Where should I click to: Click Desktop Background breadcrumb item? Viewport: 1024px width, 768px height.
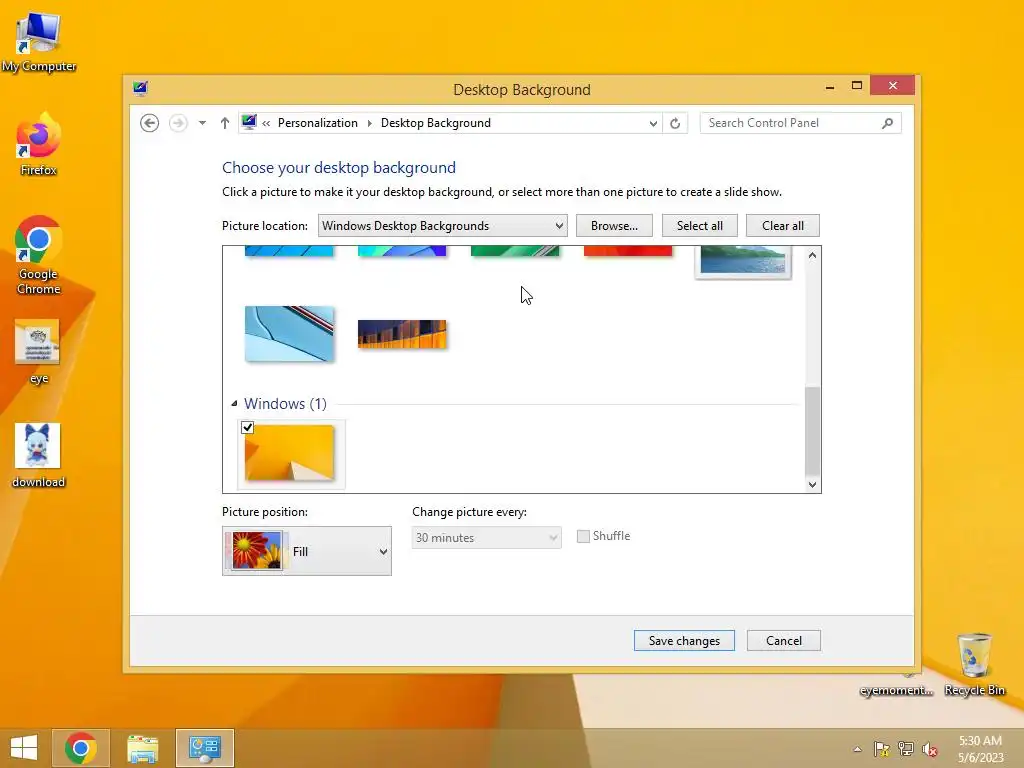click(x=436, y=123)
